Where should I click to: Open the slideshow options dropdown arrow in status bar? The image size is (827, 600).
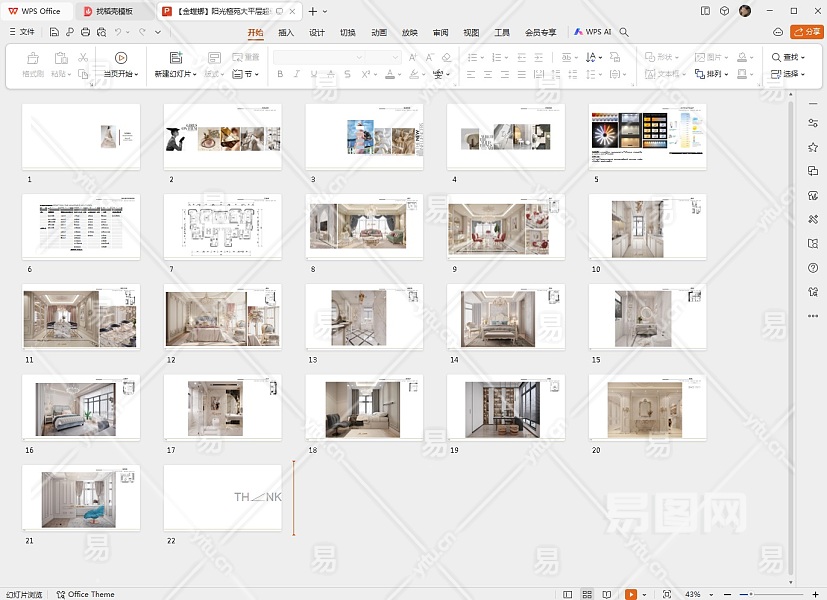click(x=645, y=594)
